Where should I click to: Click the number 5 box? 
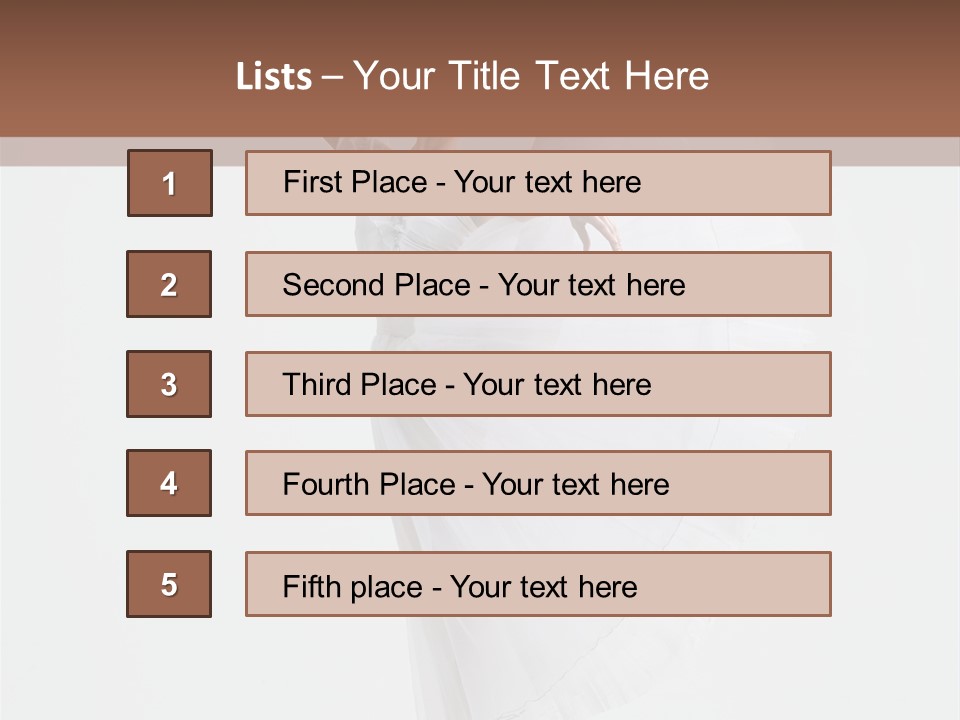click(x=169, y=584)
